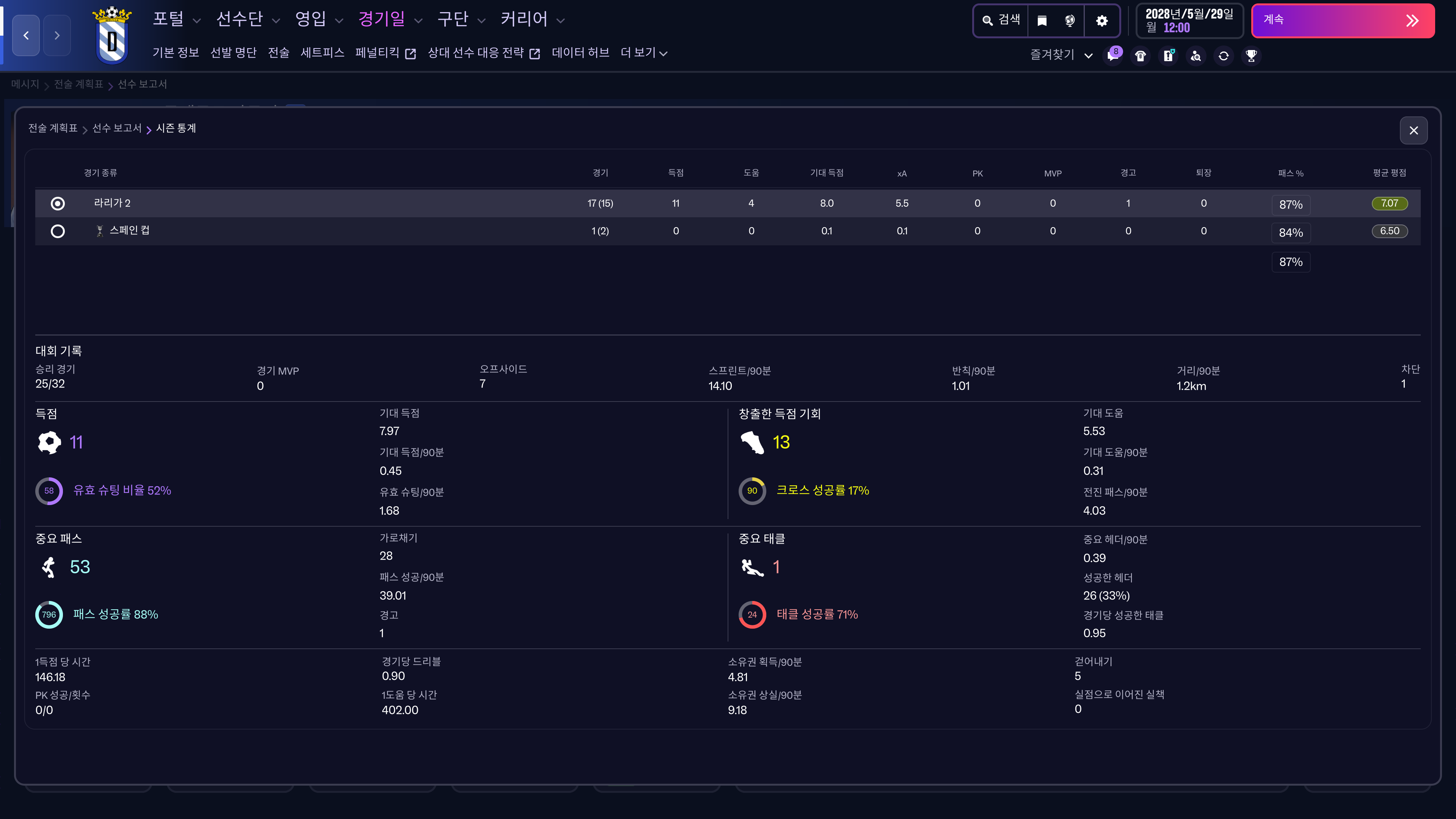Viewport: 1456px width, 819px height.
Task: Click the 검색 search field
Action: click(x=1001, y=20)
